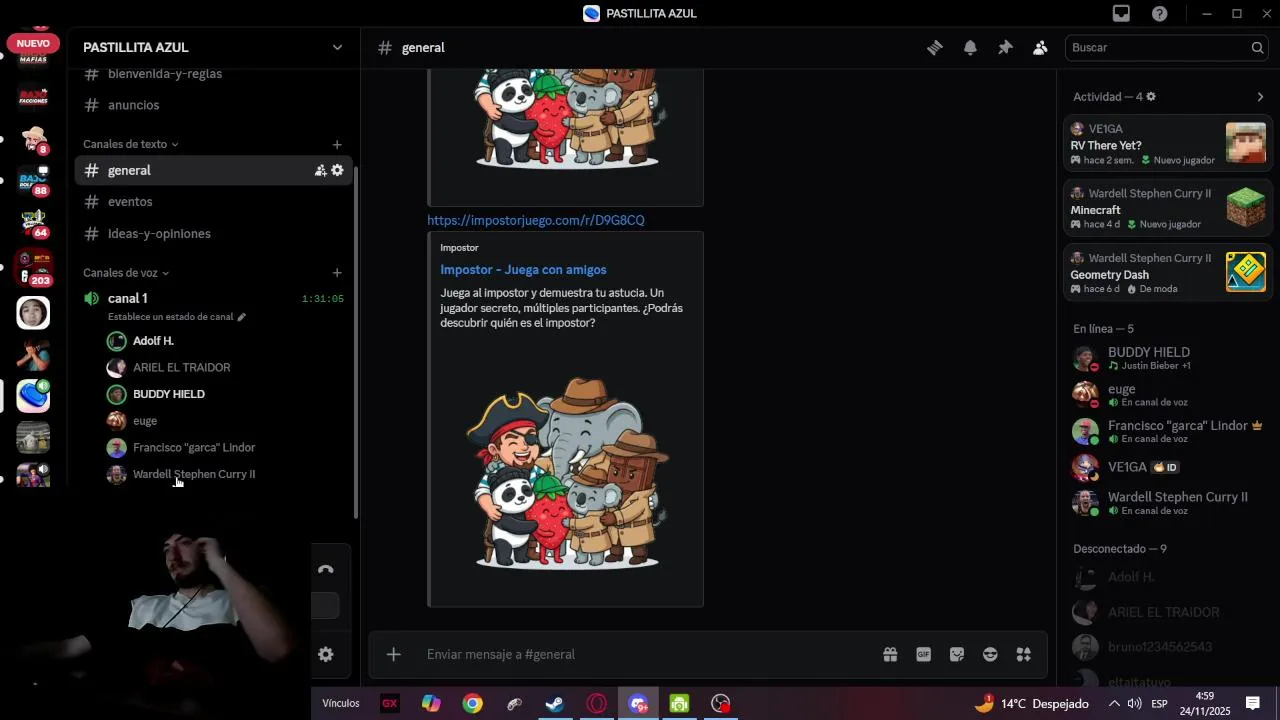This screenshot has width=1280, height=720.
Task: Click the Buscar search field
Action: click(1168, 47)
